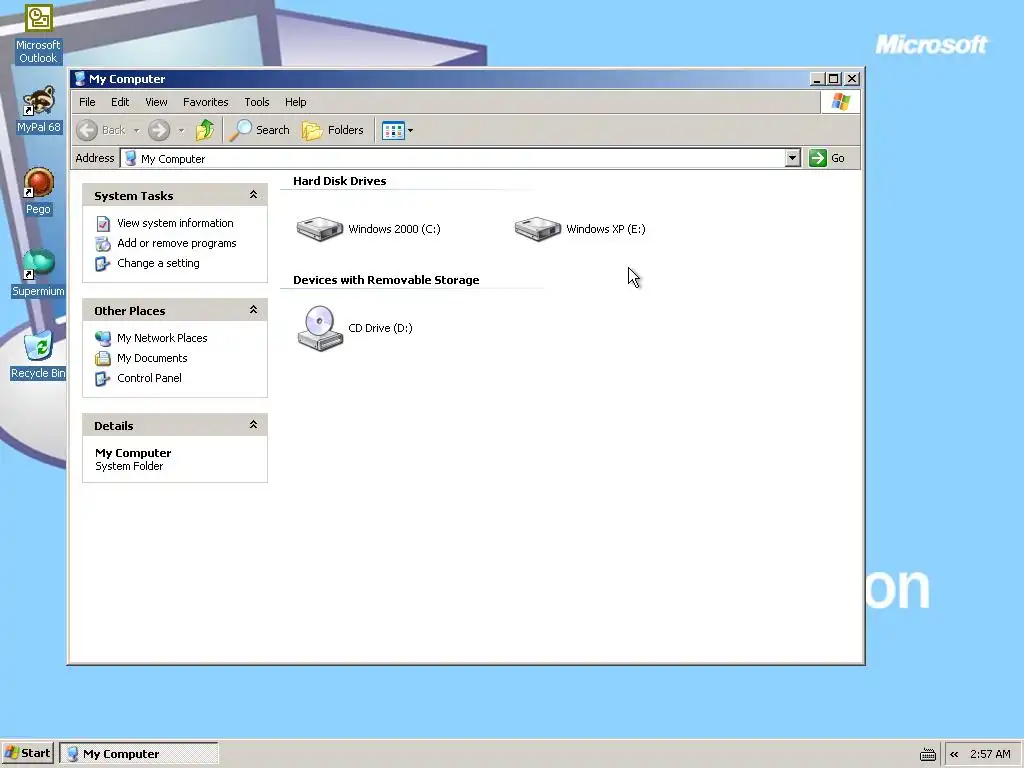Click the My Network Places icon
Image resolution: width=1024 pixels, height=768 pixels.
pos(103,338)
